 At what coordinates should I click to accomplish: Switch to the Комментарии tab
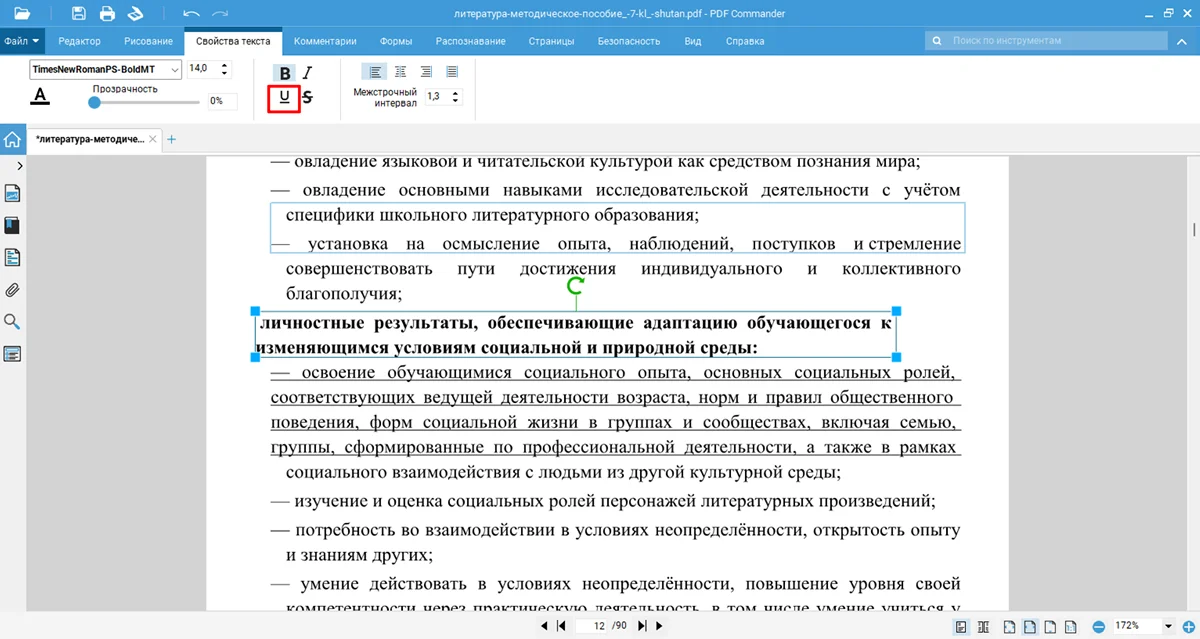(x=326, y=41)
